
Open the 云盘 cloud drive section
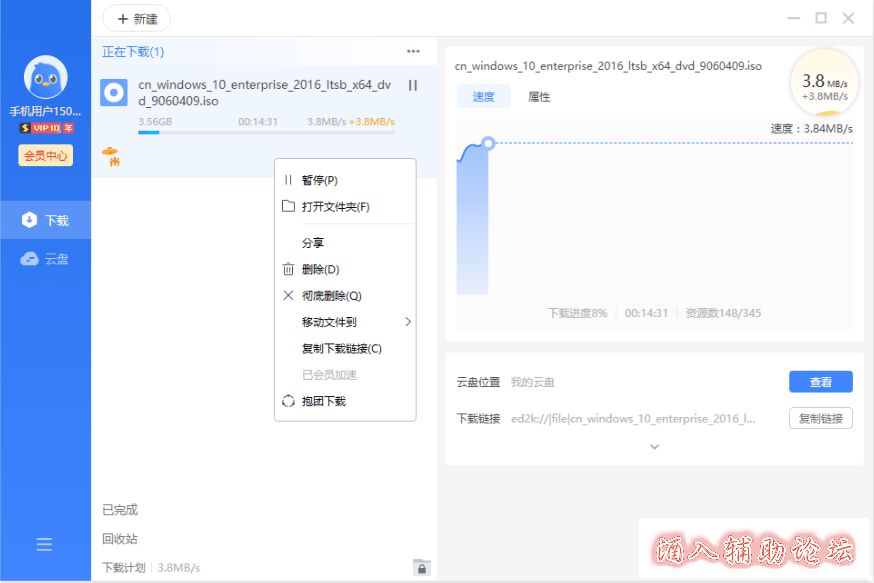[45, 259]
